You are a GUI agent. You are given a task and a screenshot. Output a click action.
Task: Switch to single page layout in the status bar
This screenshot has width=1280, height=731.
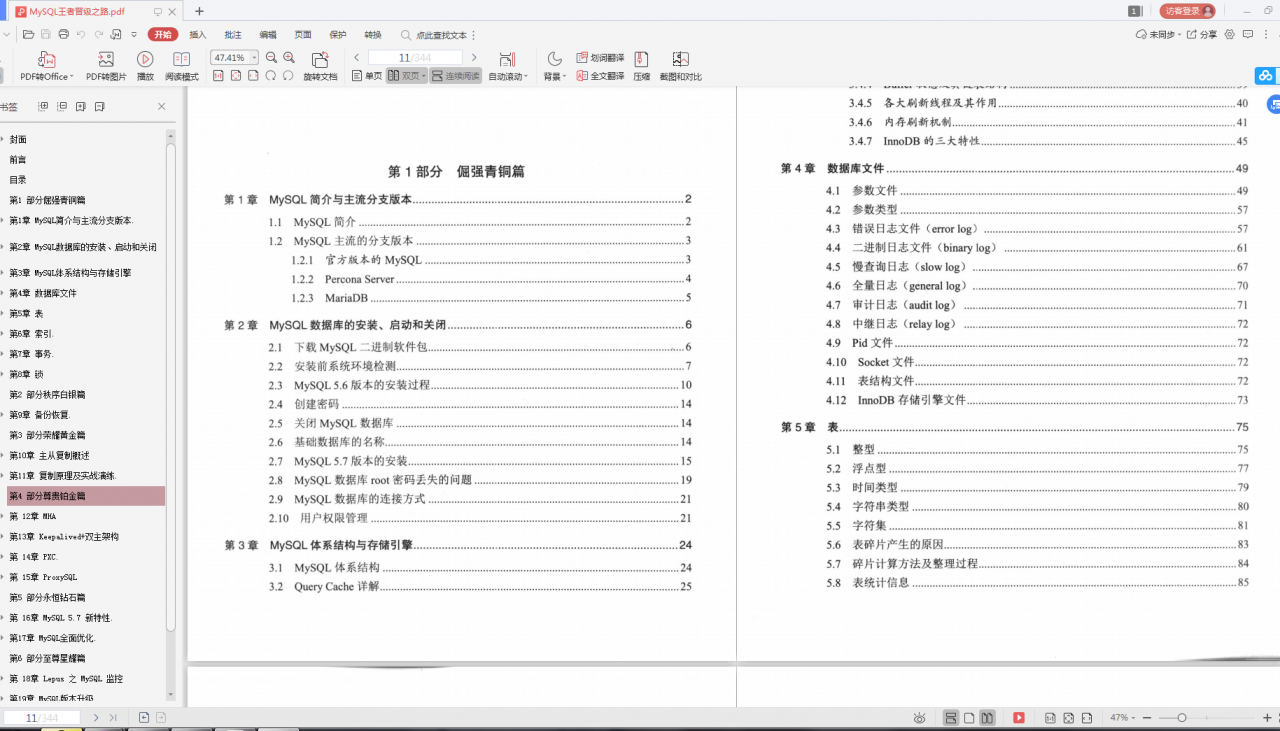click(x=969, y=718)
